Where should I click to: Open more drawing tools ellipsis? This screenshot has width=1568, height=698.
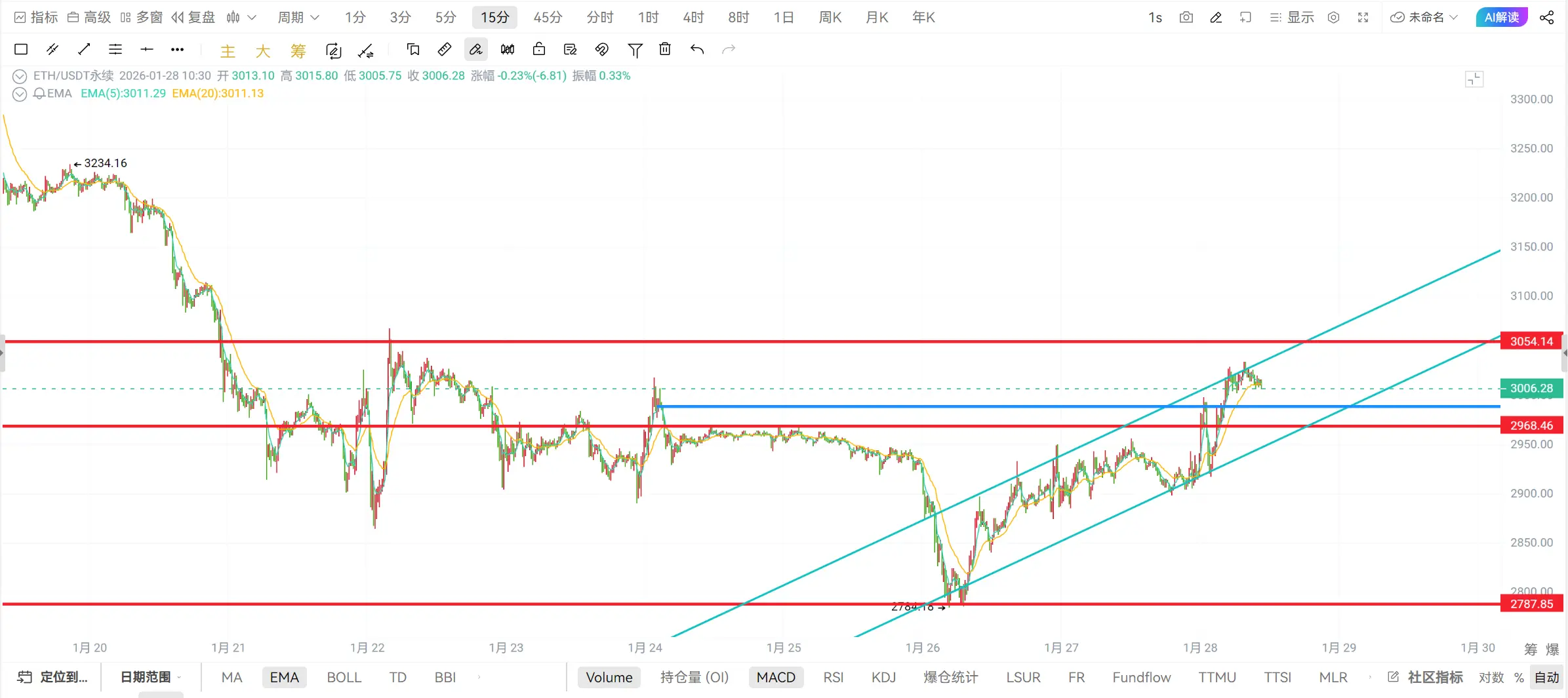[x=177, y=49]
